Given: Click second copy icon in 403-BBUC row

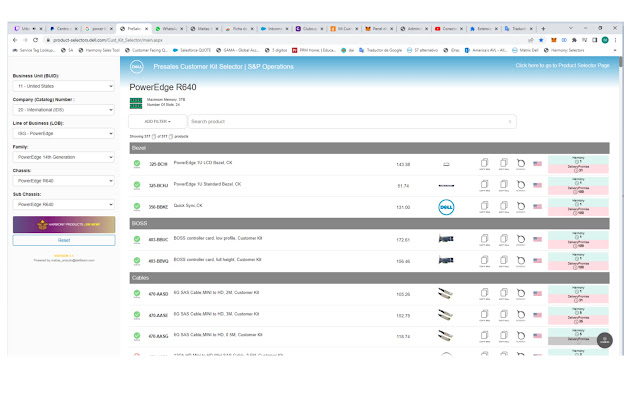Looking at the screenshot, I should point(502,240).
